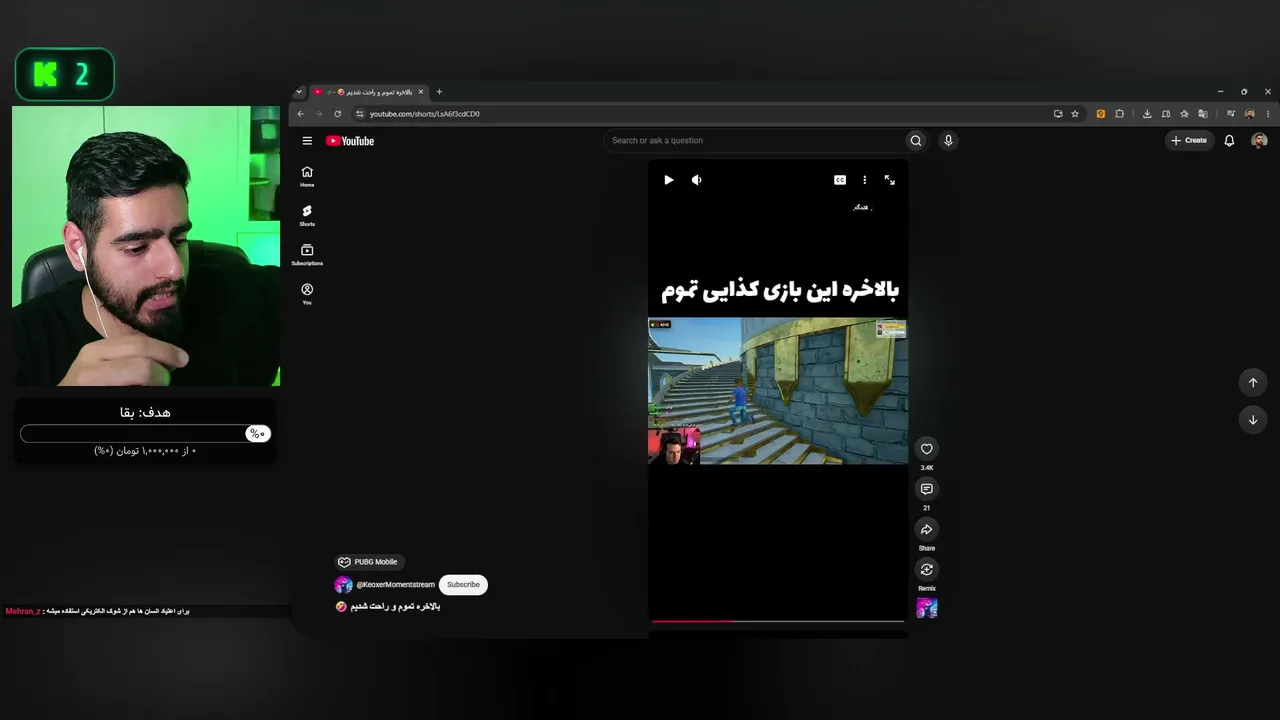This screenshot has height=720, width=1280.
Task: Mute the Short's volume
Action: click(x=697, y=180)
